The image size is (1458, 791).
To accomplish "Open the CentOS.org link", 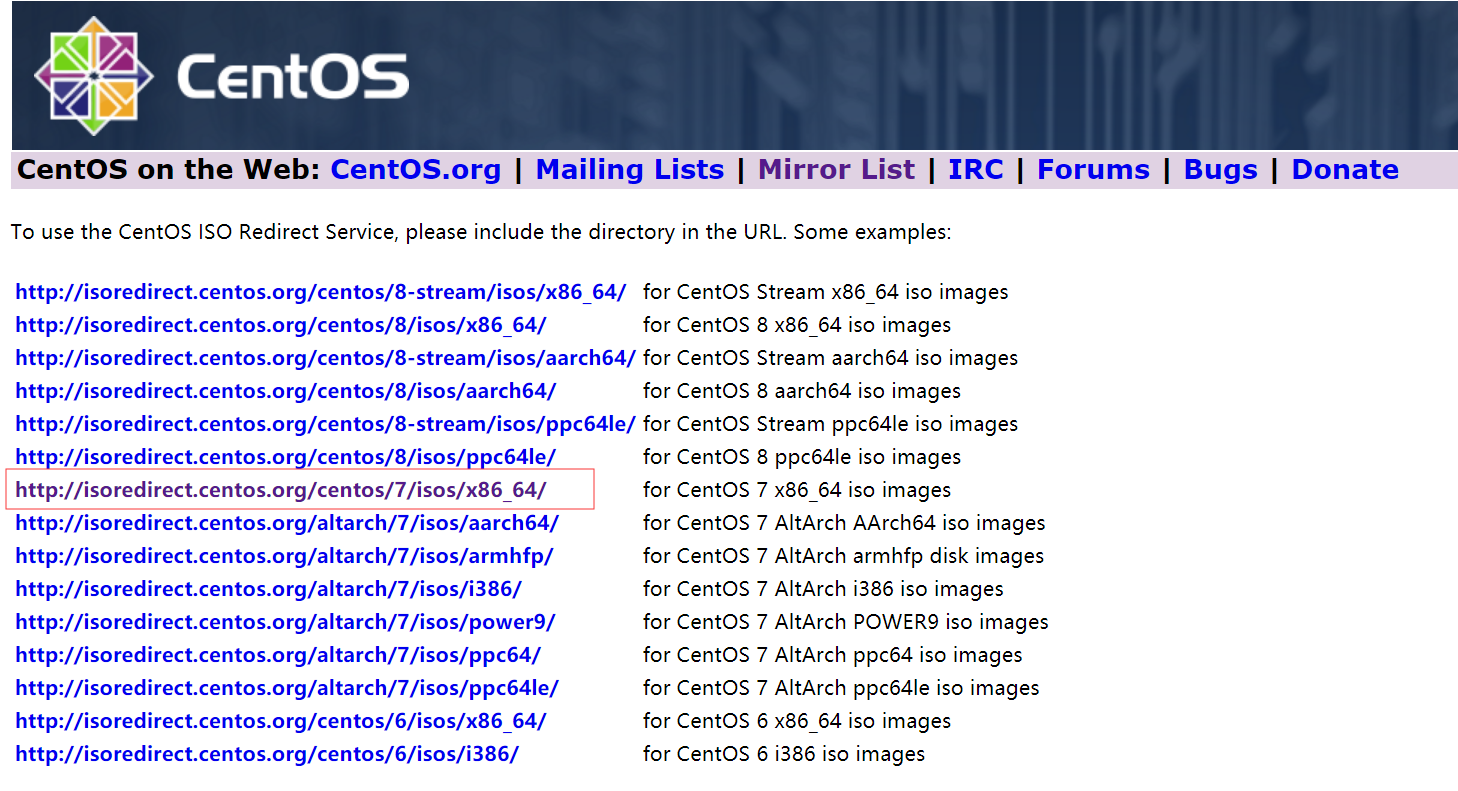I will point(416,170).
